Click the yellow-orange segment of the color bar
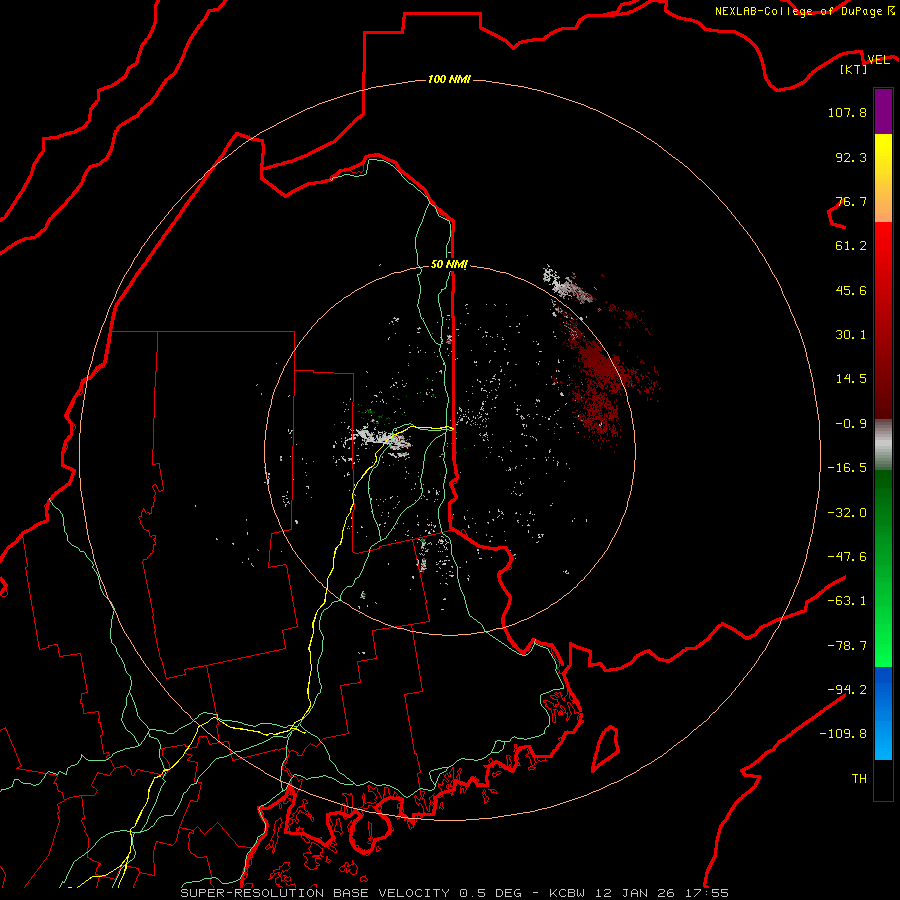900x900 pixels. pyautogui.click(x=883, y=178)
